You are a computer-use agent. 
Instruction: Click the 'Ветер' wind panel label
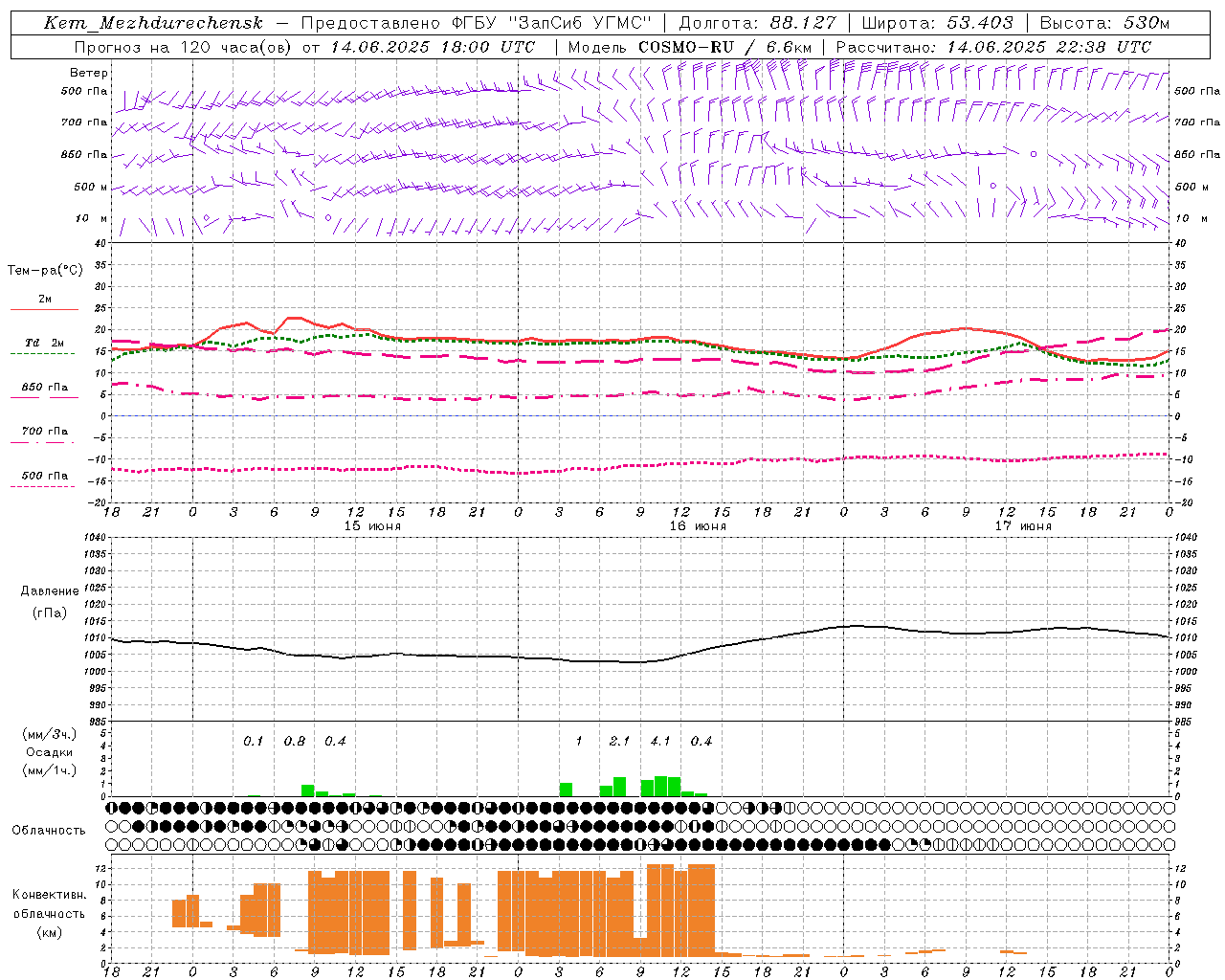click(89, 73)
